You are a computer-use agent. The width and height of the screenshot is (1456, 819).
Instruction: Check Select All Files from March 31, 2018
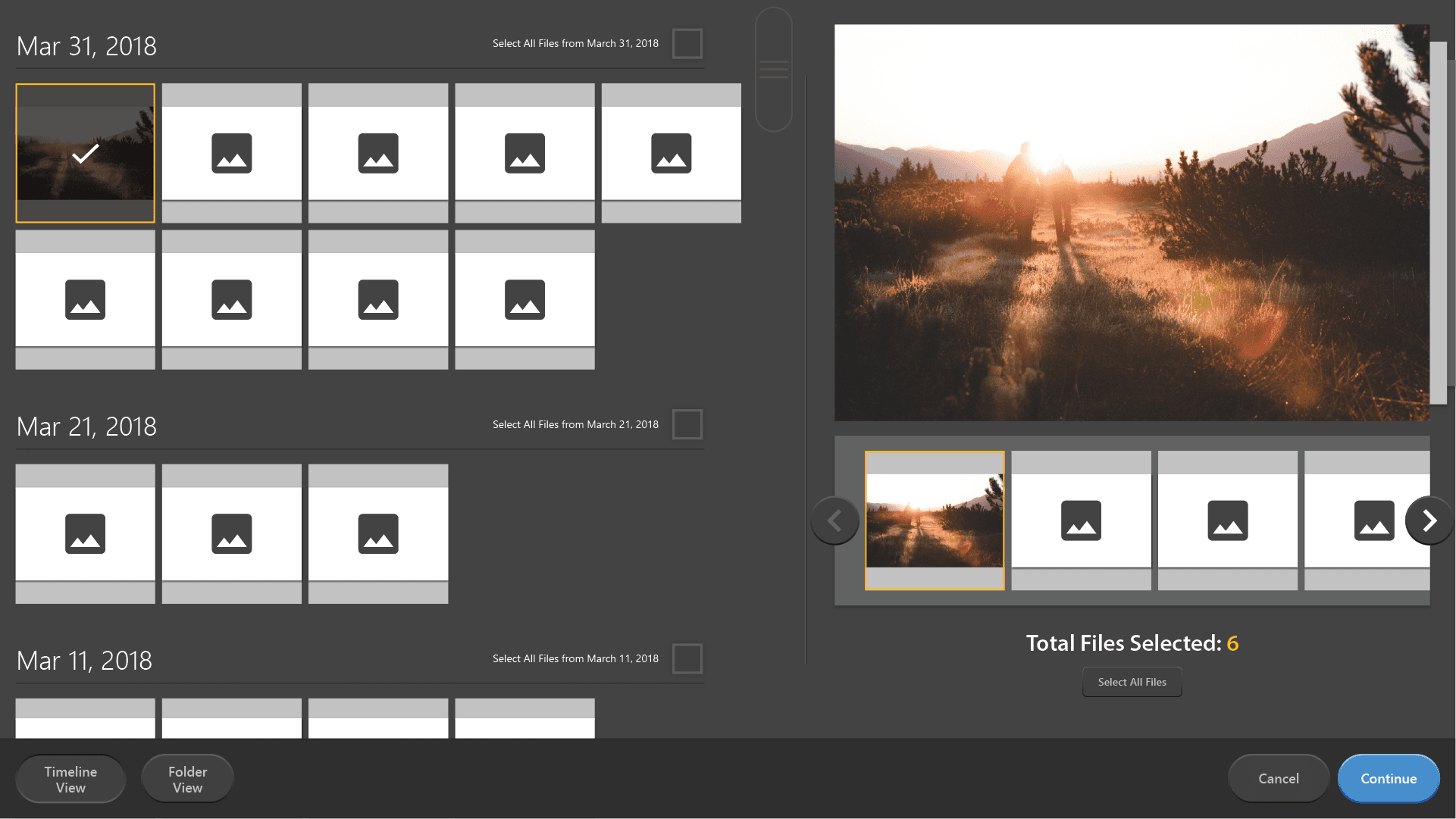[687, 43]
